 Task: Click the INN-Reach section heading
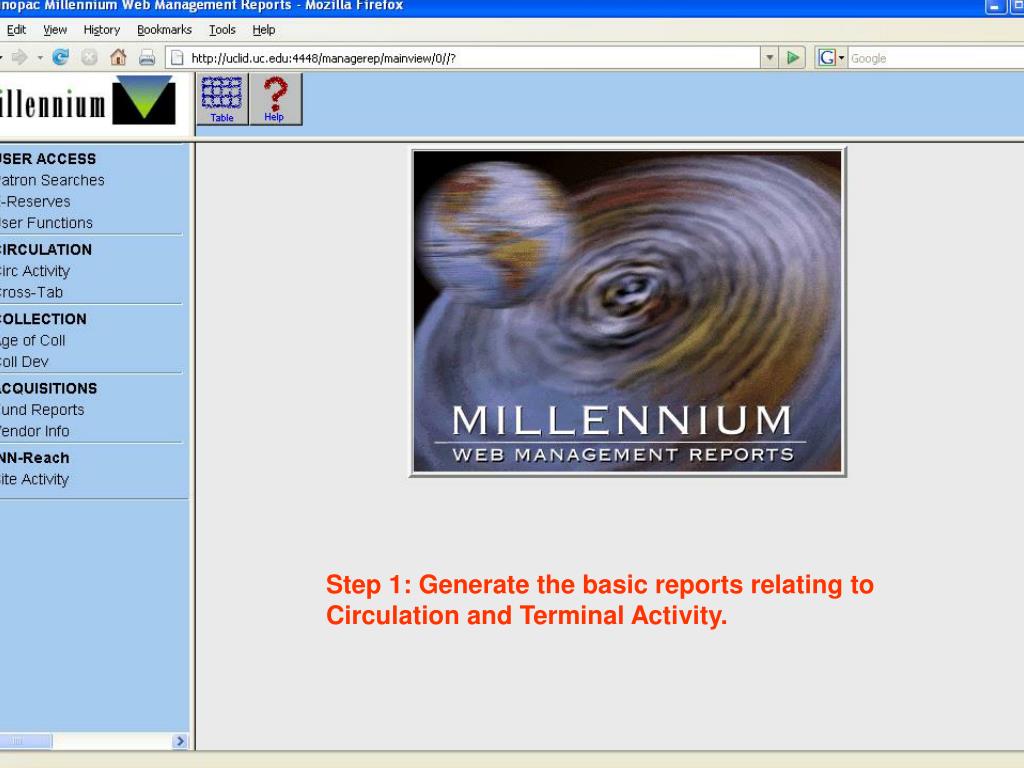click(35, 458)
